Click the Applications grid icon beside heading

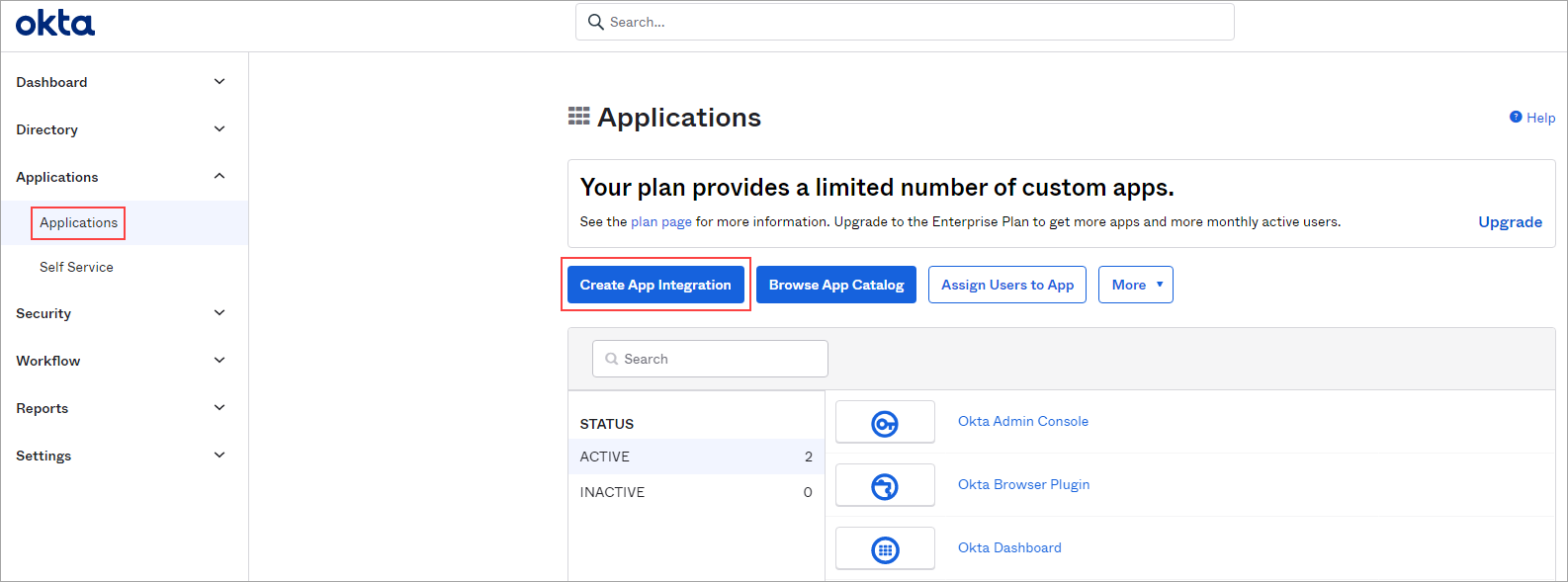click(x=579, y=117)
